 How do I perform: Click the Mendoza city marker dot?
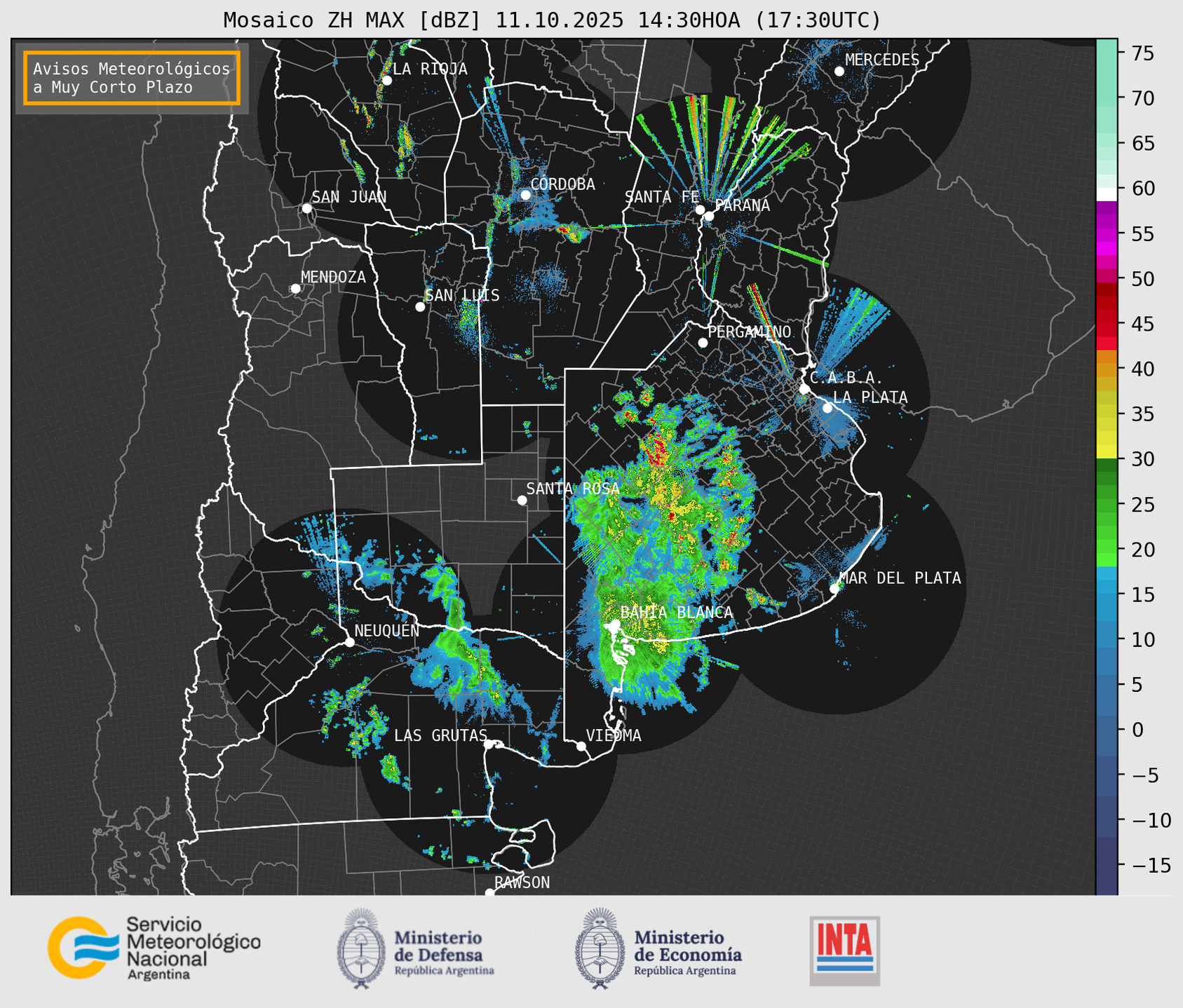[295, 289]
